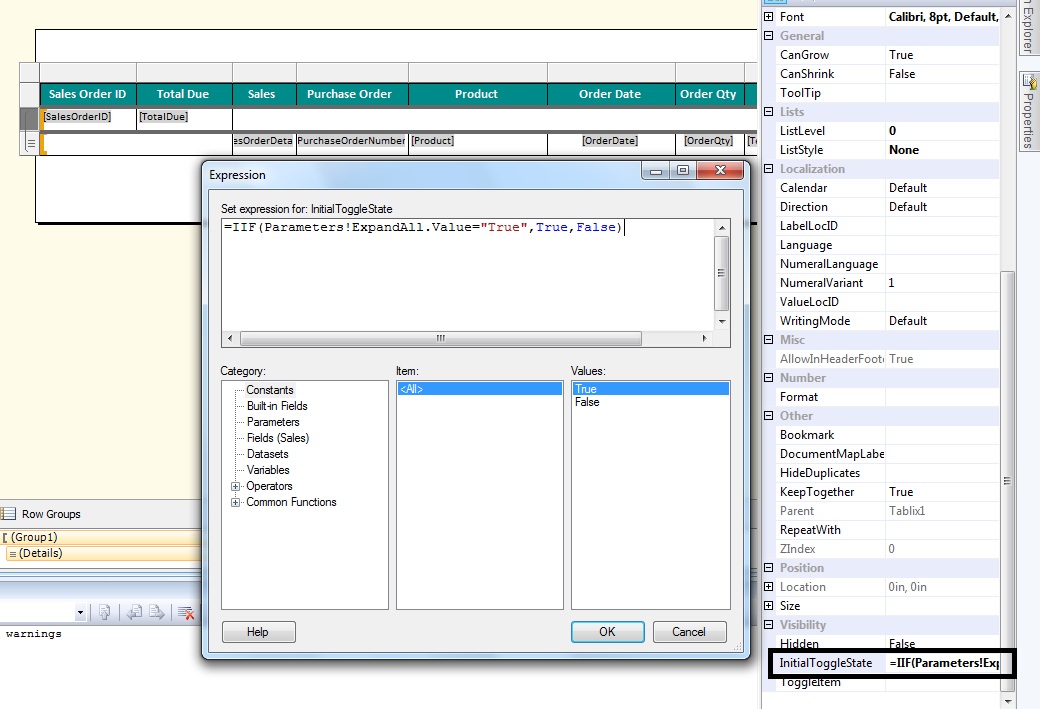Click the publish icon in the bottom toolbar
Screen dimensions: 1041x709
click(105, 612)
